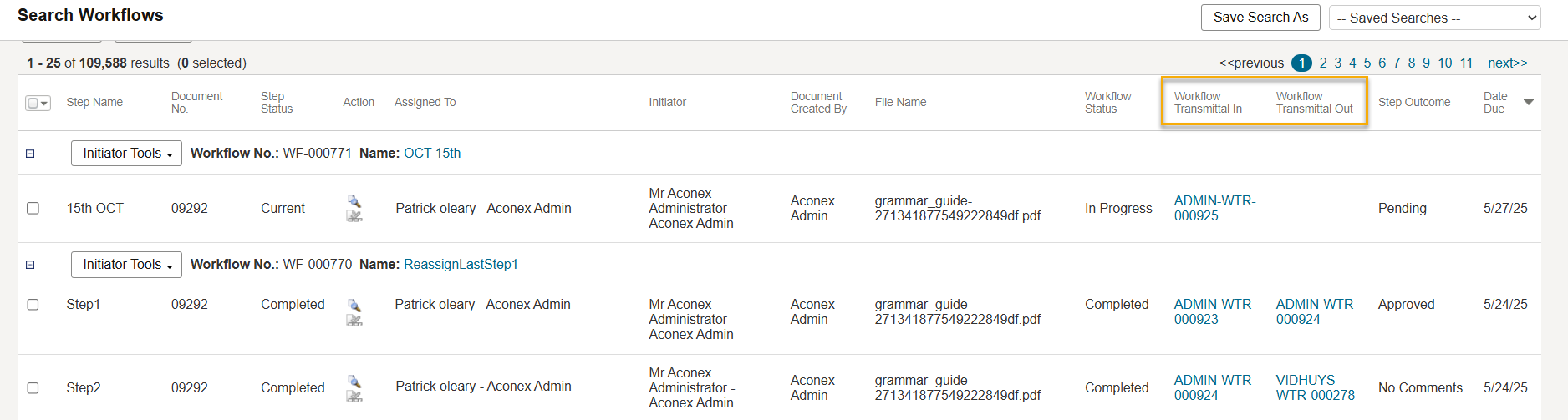Click the review icon in Step1 row

[x=354, y=321]
